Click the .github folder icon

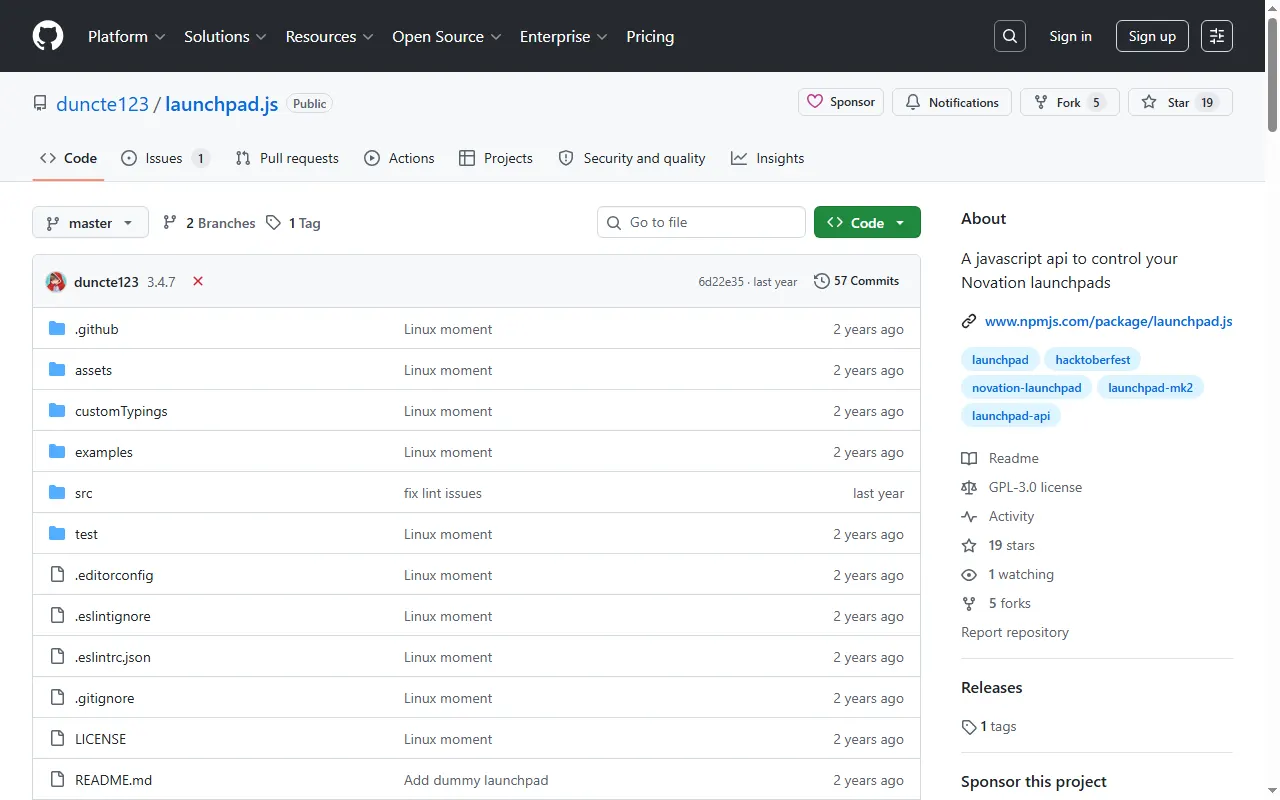(57, 329)
